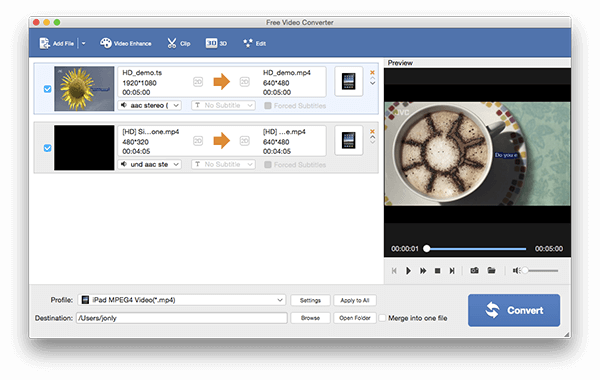Remove HD_demo.ts with the orange X
The width and height of the screenshot is (600, 380).
click(x=372, y=72)
